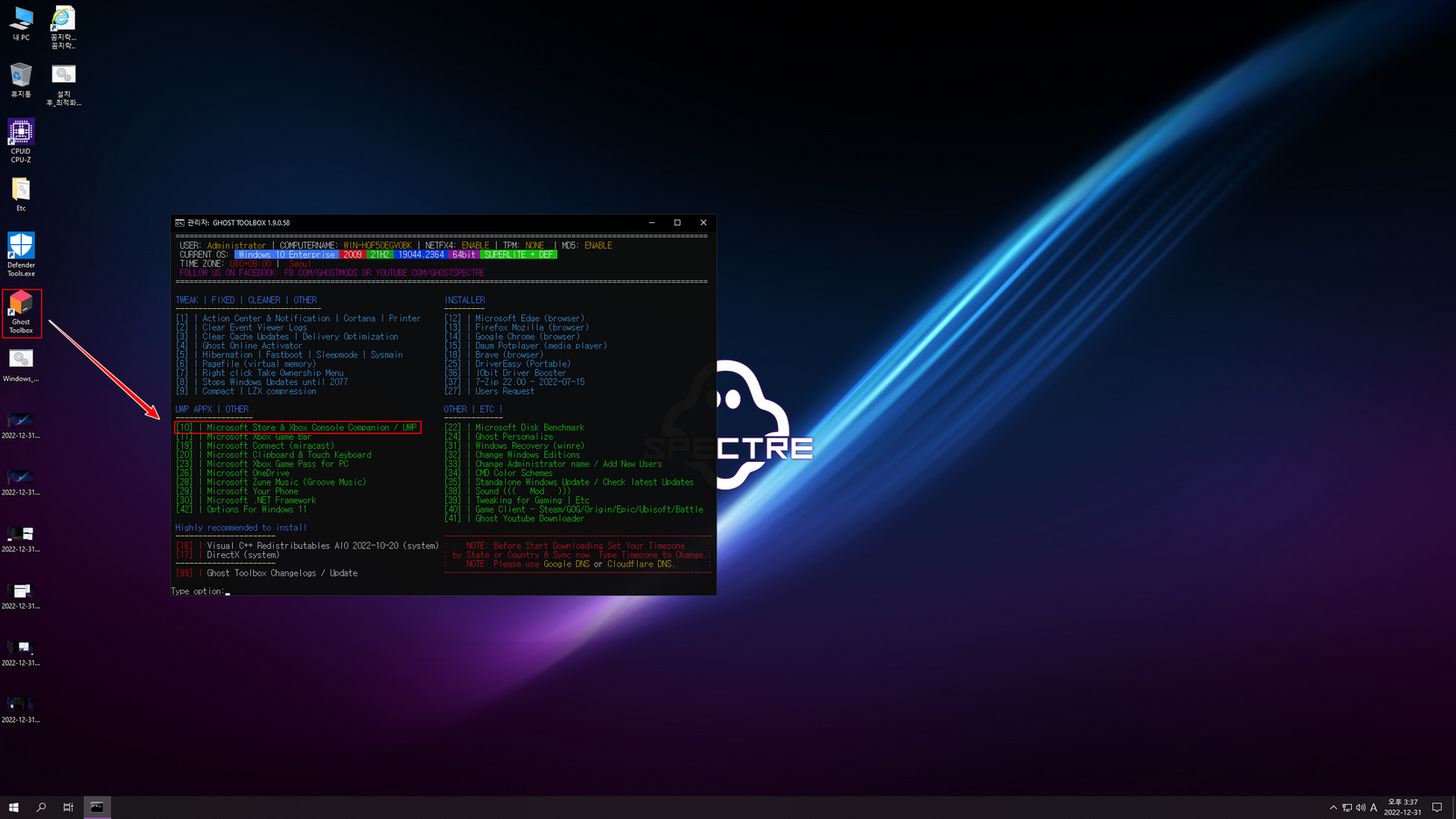Select the Windows_... file icon on desktop
This screenshot has width=1456, height=819.
21,366
